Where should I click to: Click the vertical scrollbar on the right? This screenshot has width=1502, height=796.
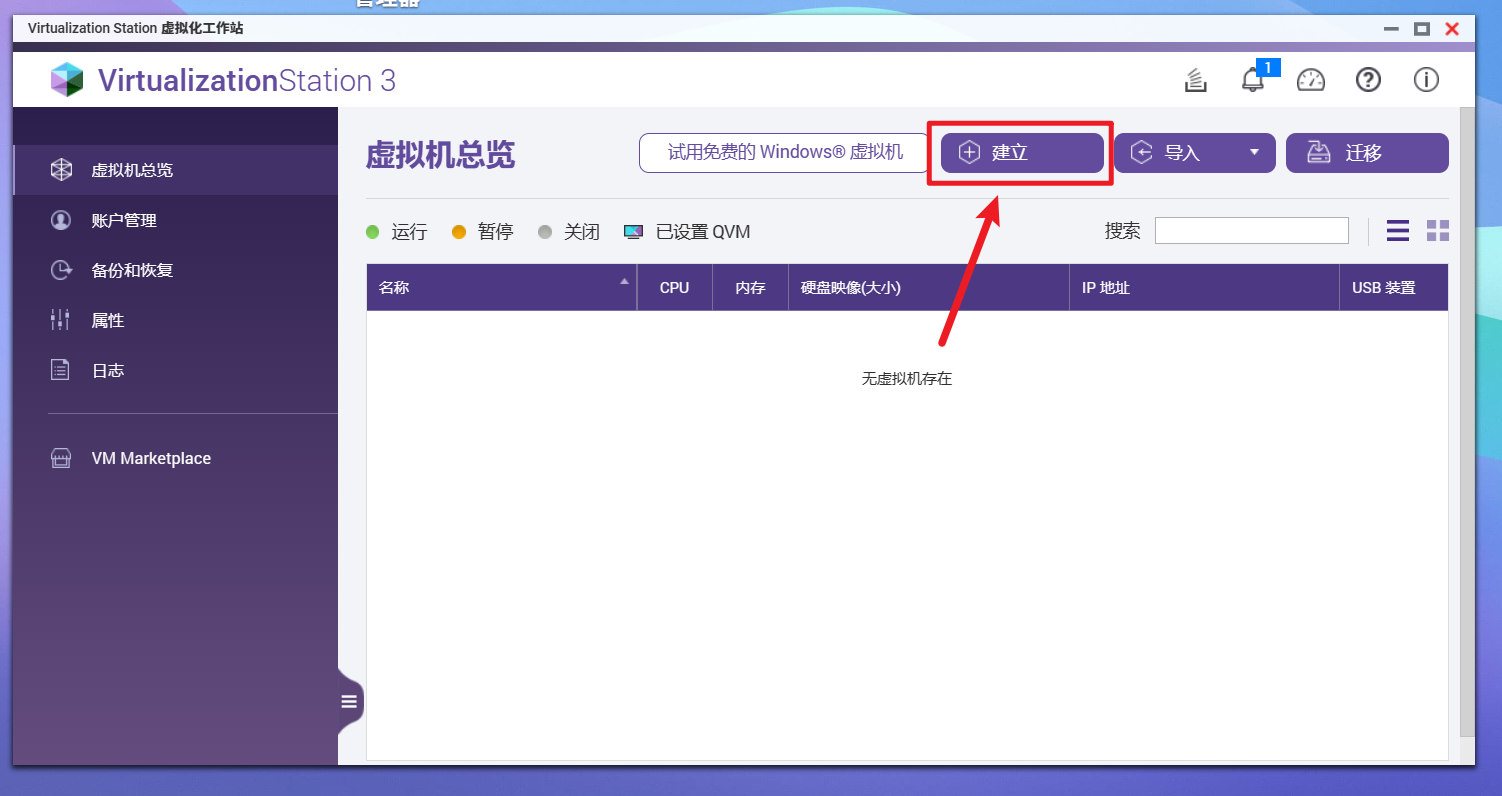click(x=1467, y=420)
